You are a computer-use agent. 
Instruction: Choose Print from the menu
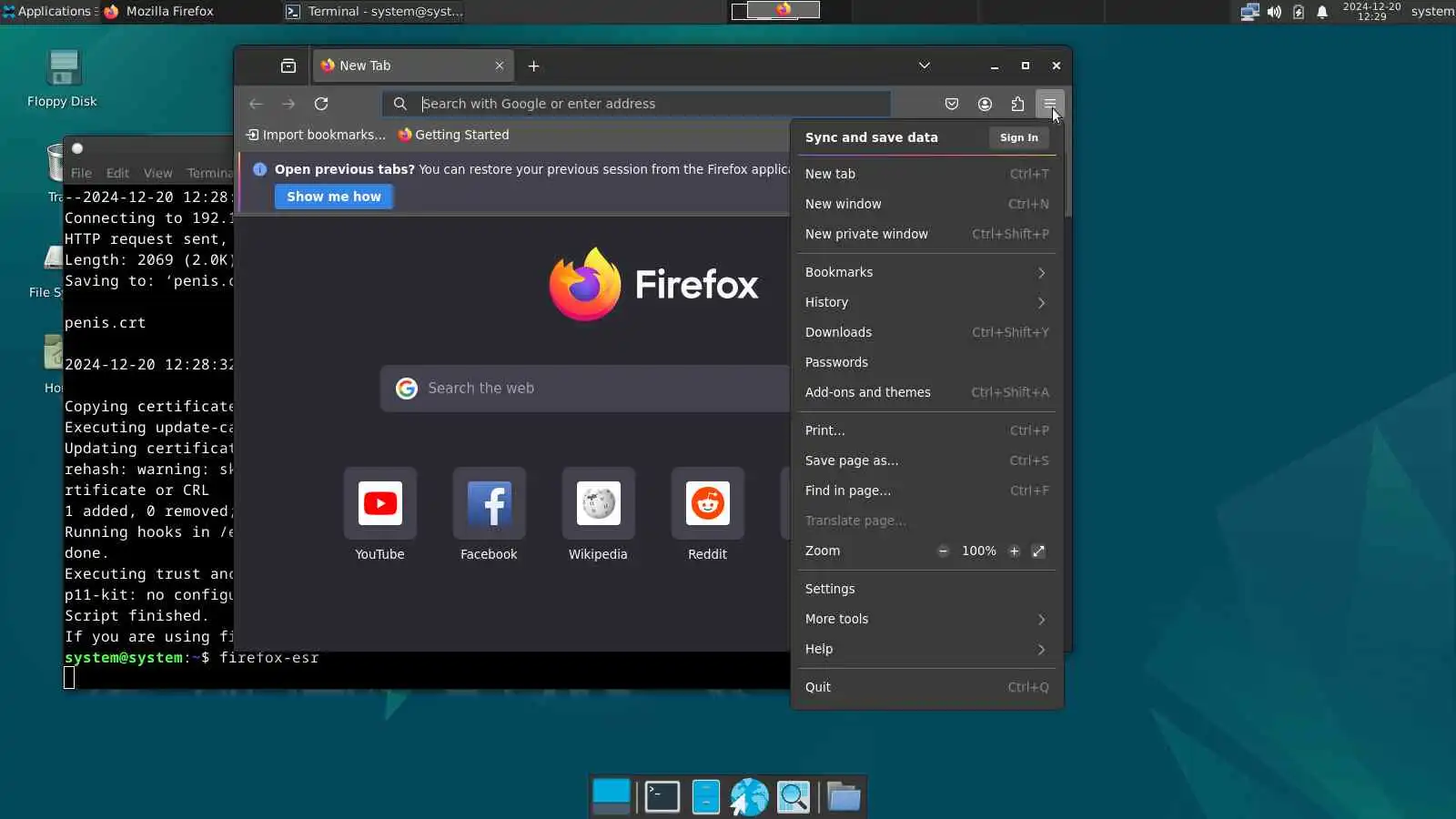[x=927, y=430]
